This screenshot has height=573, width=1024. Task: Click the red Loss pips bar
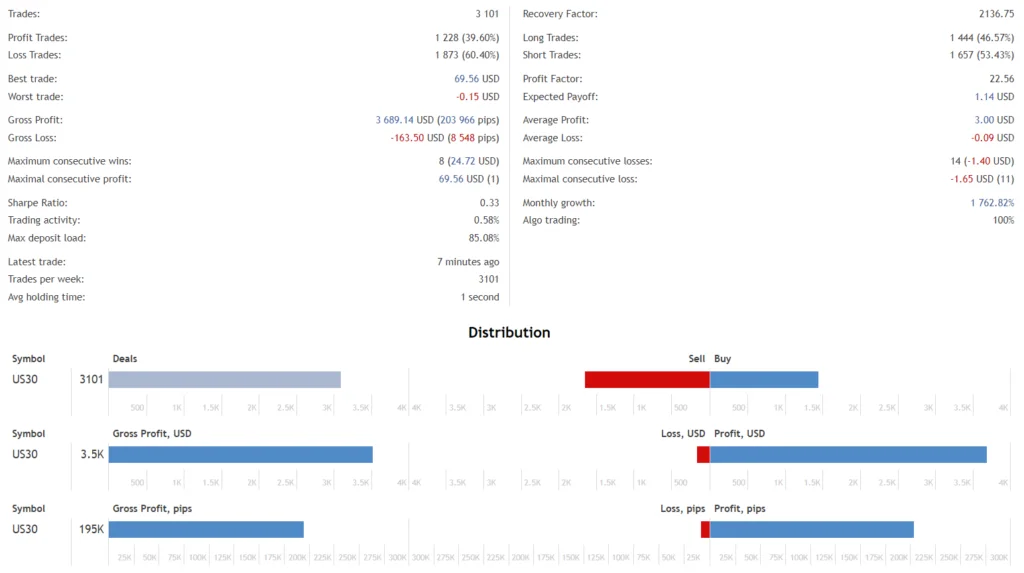click(705, 530)
